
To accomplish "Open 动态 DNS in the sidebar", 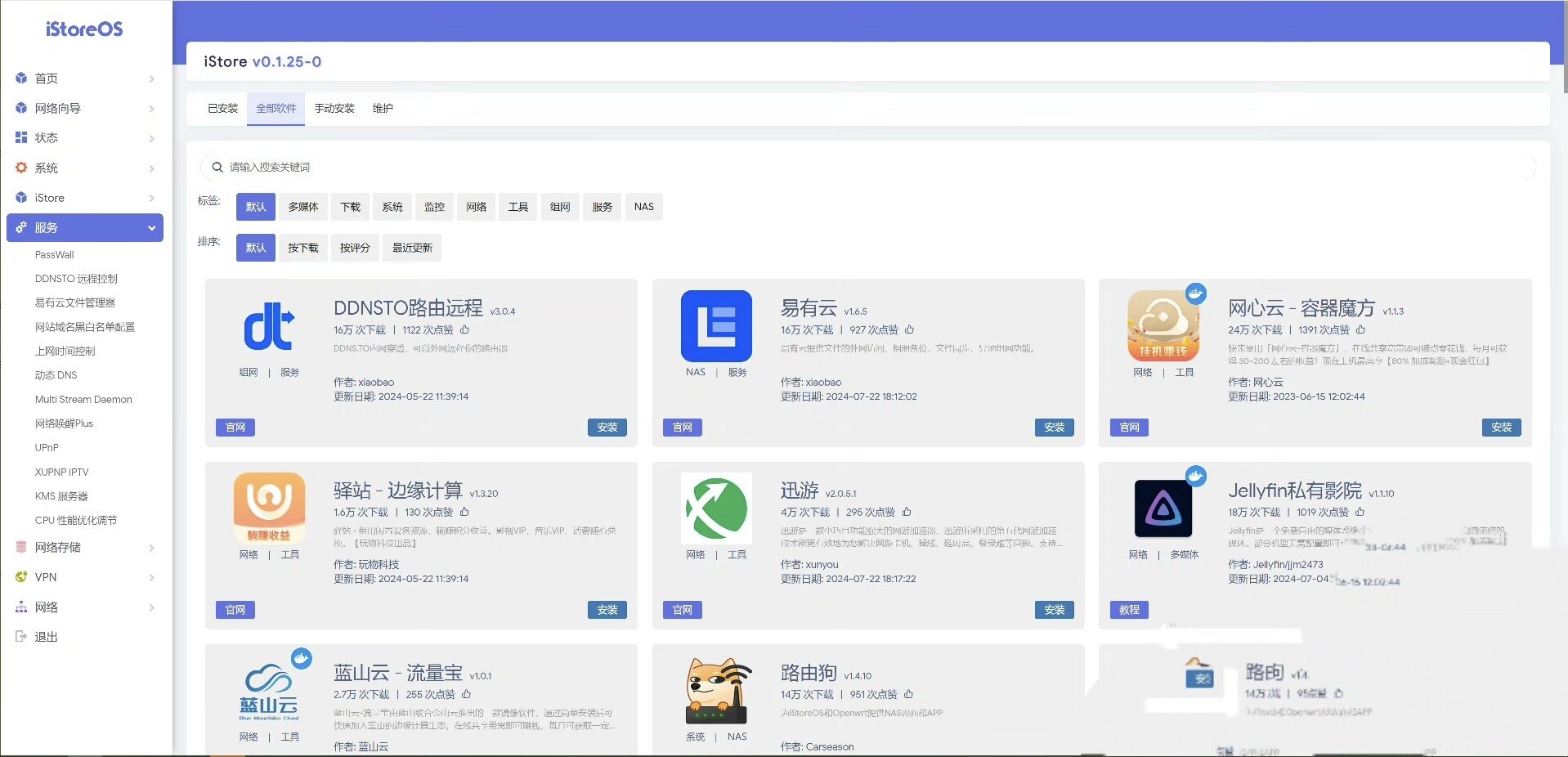I will coord(56,375).
